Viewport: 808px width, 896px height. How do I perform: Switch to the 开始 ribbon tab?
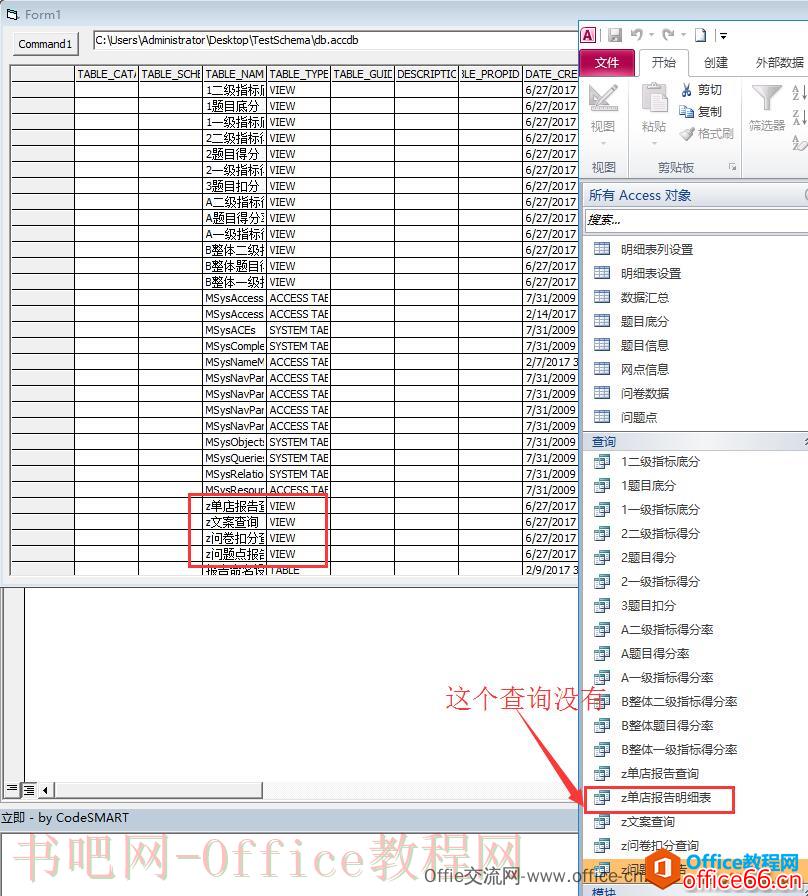click(x=663, y=62)
